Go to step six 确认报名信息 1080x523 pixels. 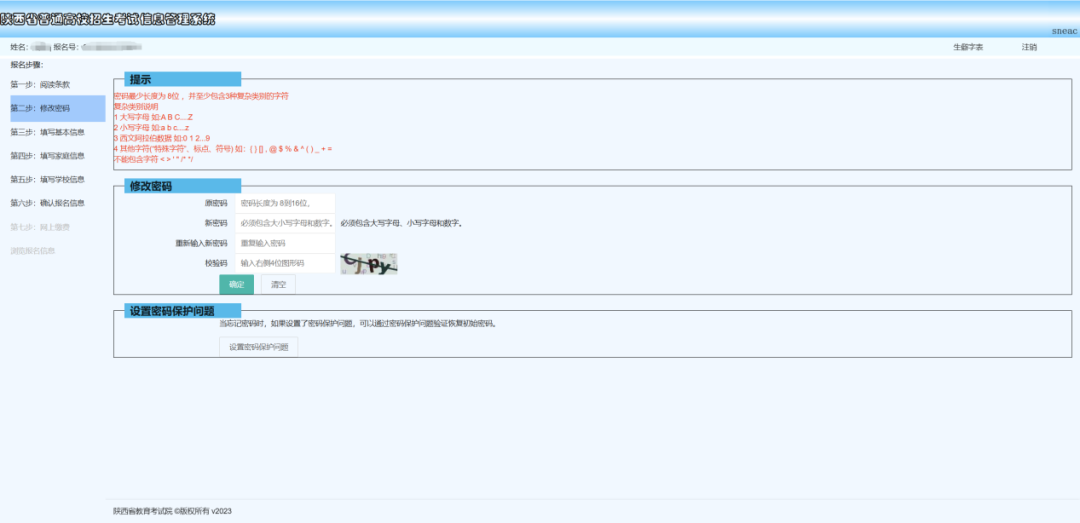[47, 203]
